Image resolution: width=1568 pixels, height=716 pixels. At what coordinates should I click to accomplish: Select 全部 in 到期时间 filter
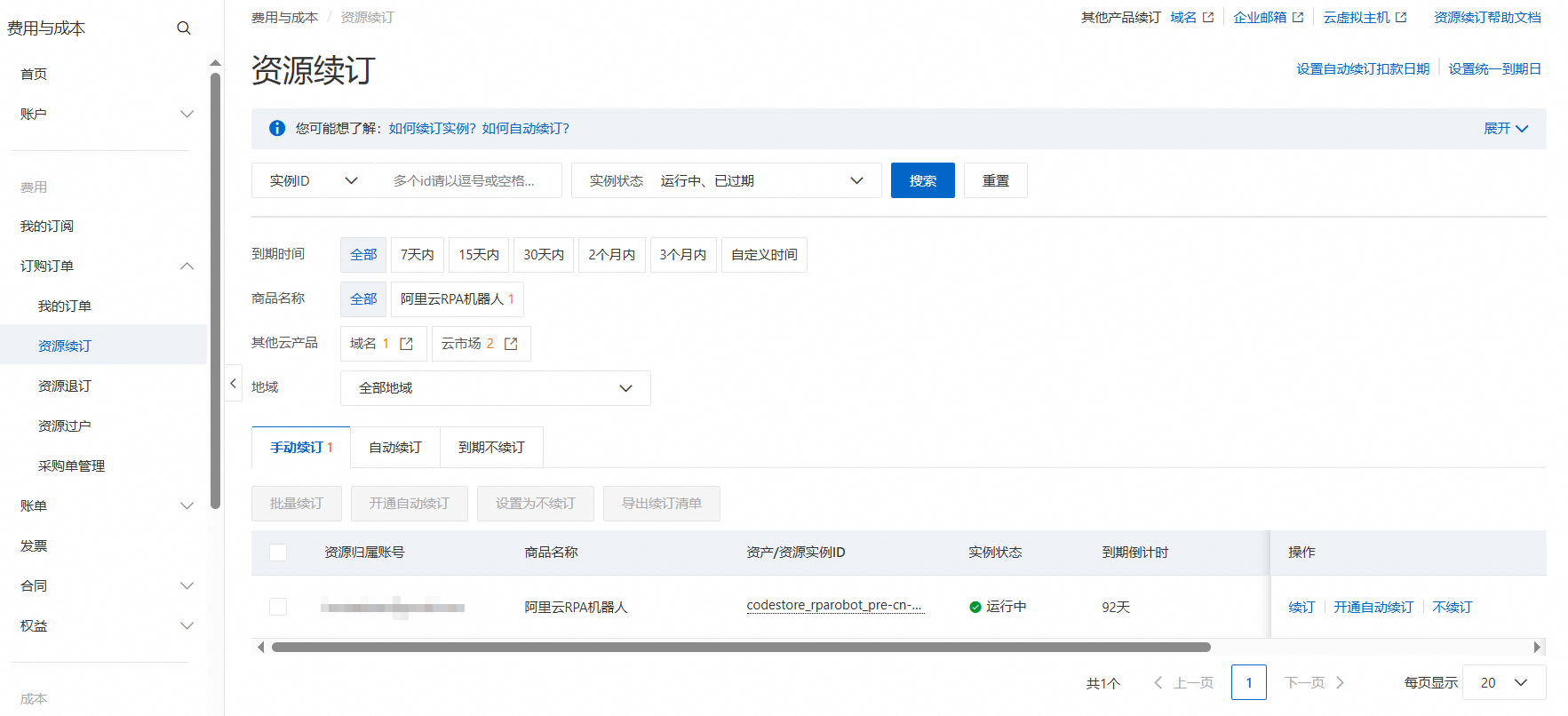(x=363, y=255)
